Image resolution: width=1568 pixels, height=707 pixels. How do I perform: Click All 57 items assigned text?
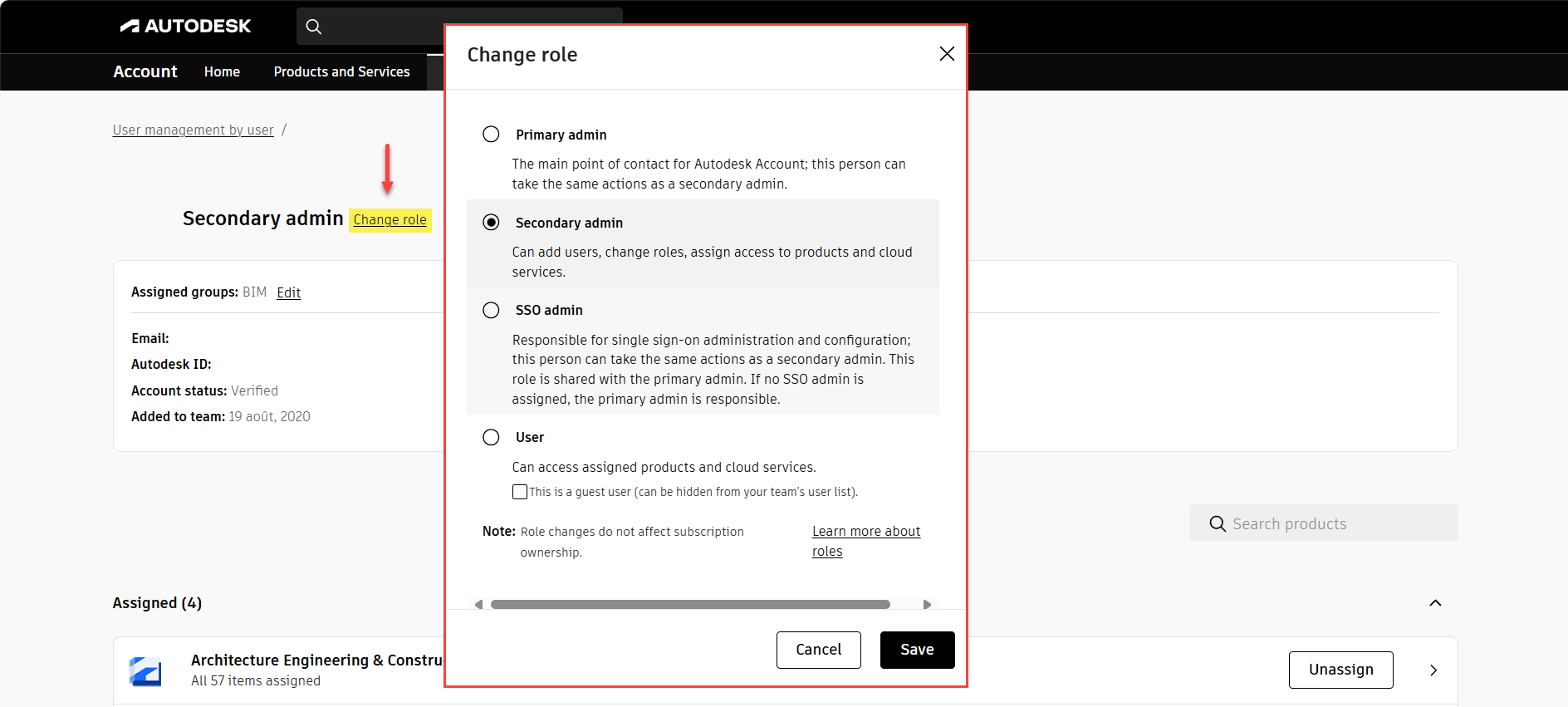(x=256, y=680)
